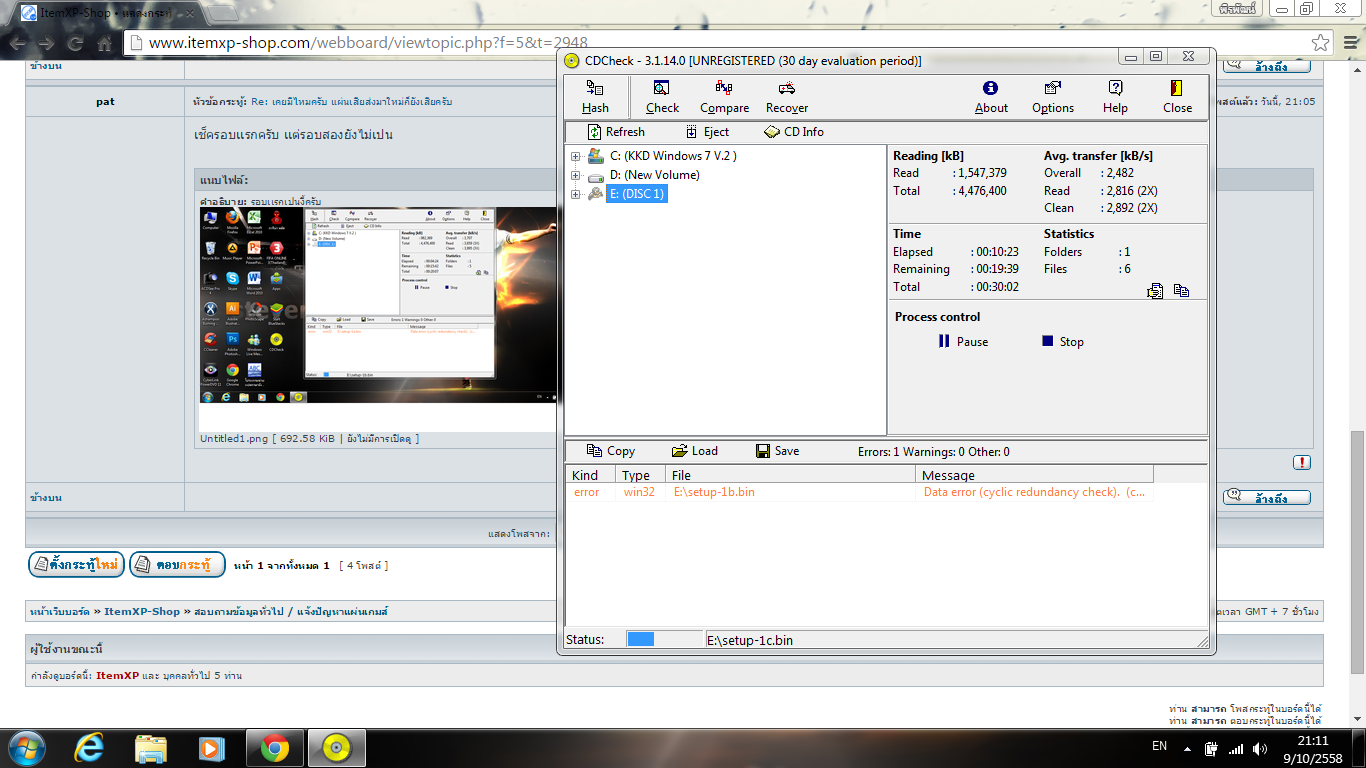Select the Compare tool icon
Image resolution: width=1366 pixels, height=768 pixels.
click(x=724, y=97)
